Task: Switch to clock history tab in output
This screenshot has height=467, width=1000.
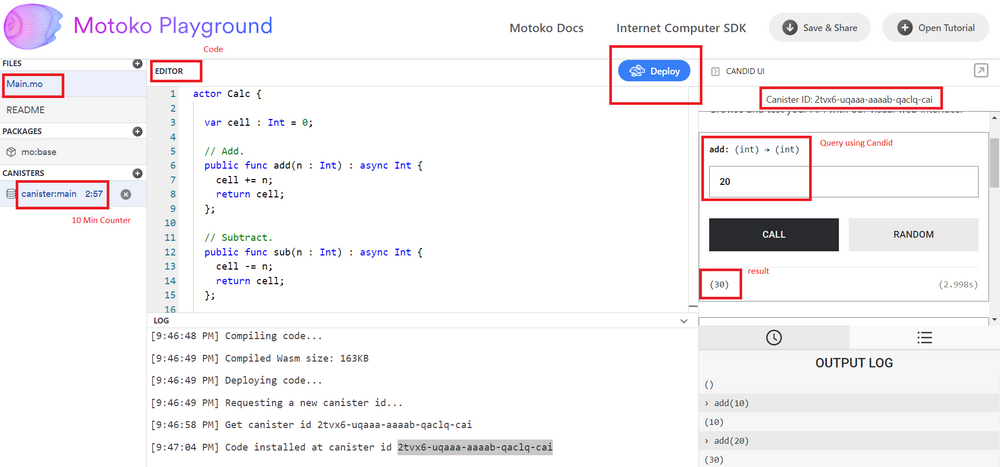Action: coord(773,338)
